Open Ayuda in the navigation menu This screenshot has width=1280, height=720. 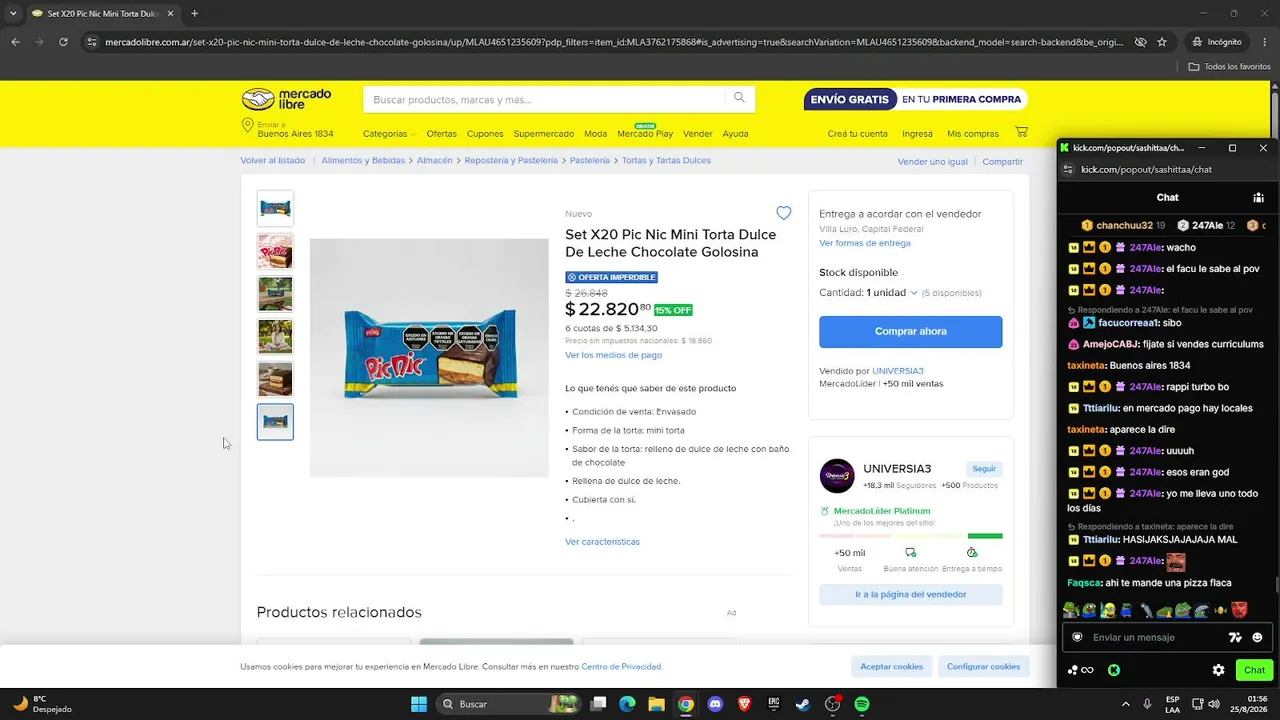[x=735, y=134]
